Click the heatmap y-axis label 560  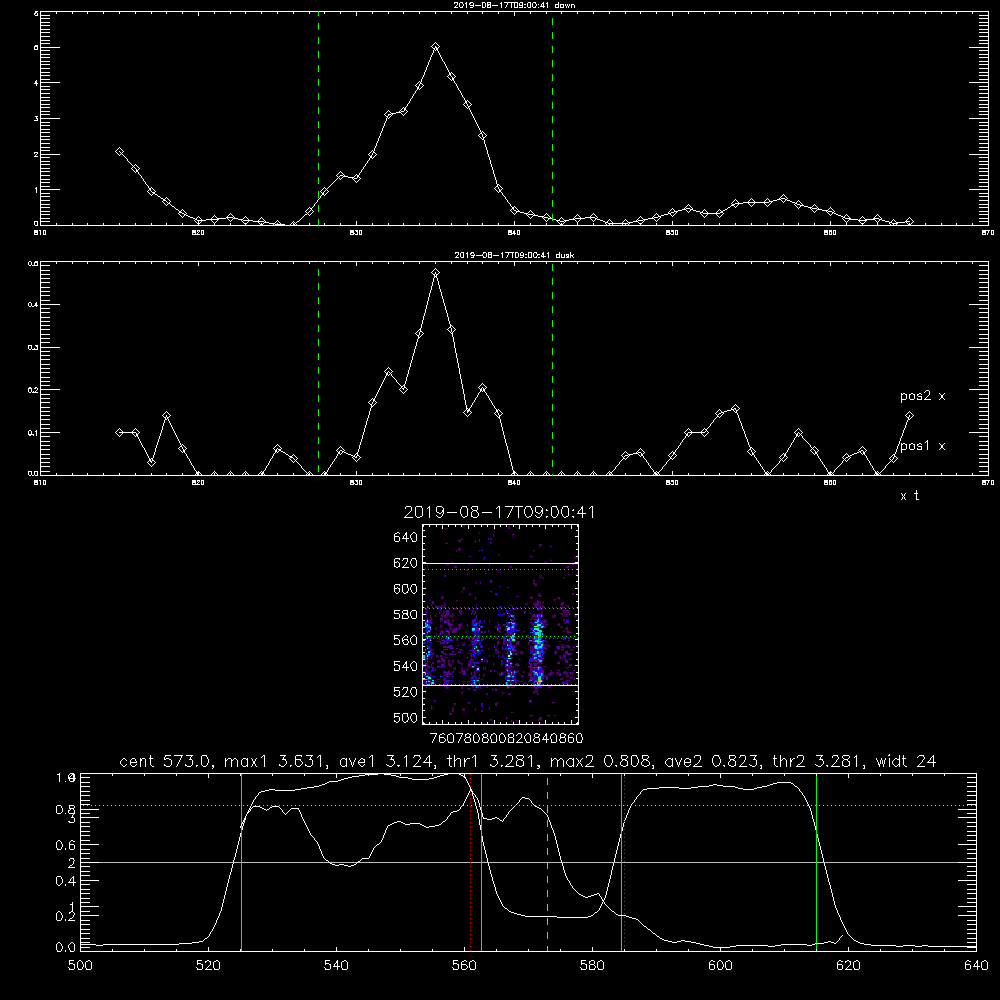click(406, 640)
